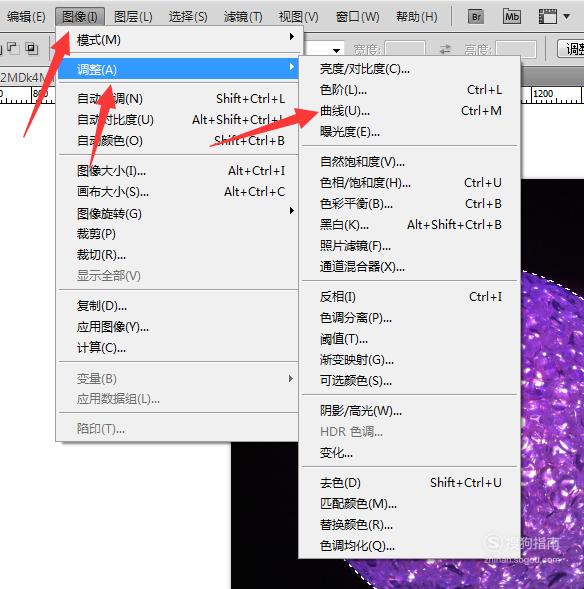Open Mini Bridge with the Mb icon
The image size is (584, 589).
[x=512, y=17]
